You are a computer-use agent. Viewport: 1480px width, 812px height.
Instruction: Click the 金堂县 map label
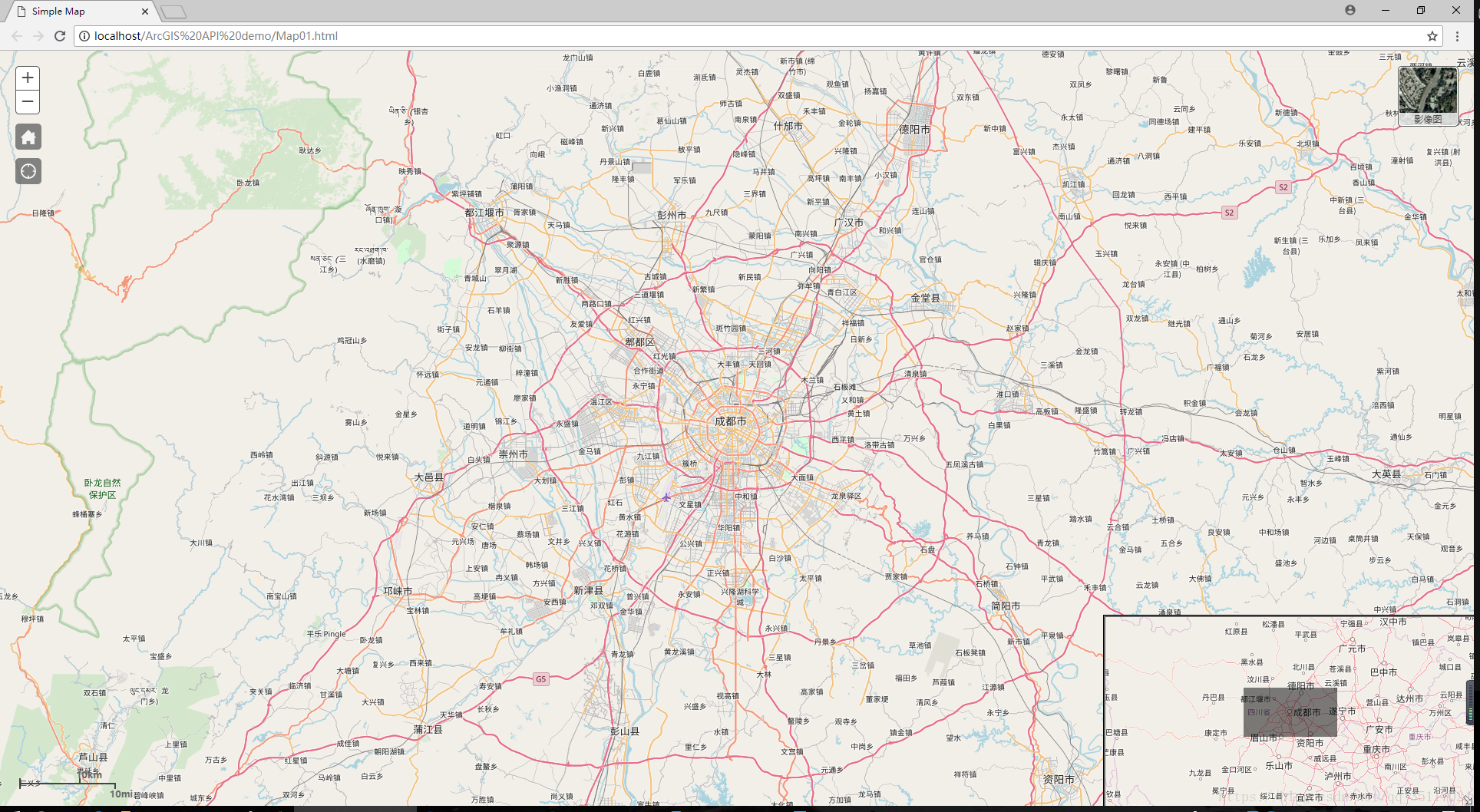[x=925, y=298]
